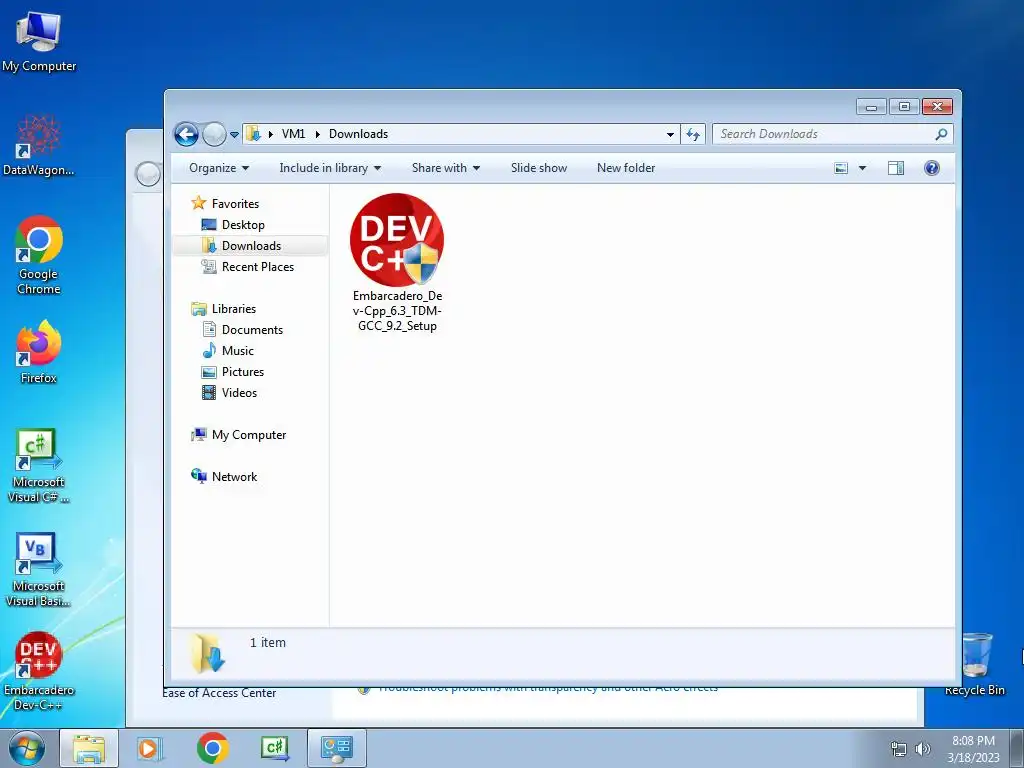This screenshot has height=768, width=1024.
Task: Start Slide show from toolbar
Action: coord(539,168)
